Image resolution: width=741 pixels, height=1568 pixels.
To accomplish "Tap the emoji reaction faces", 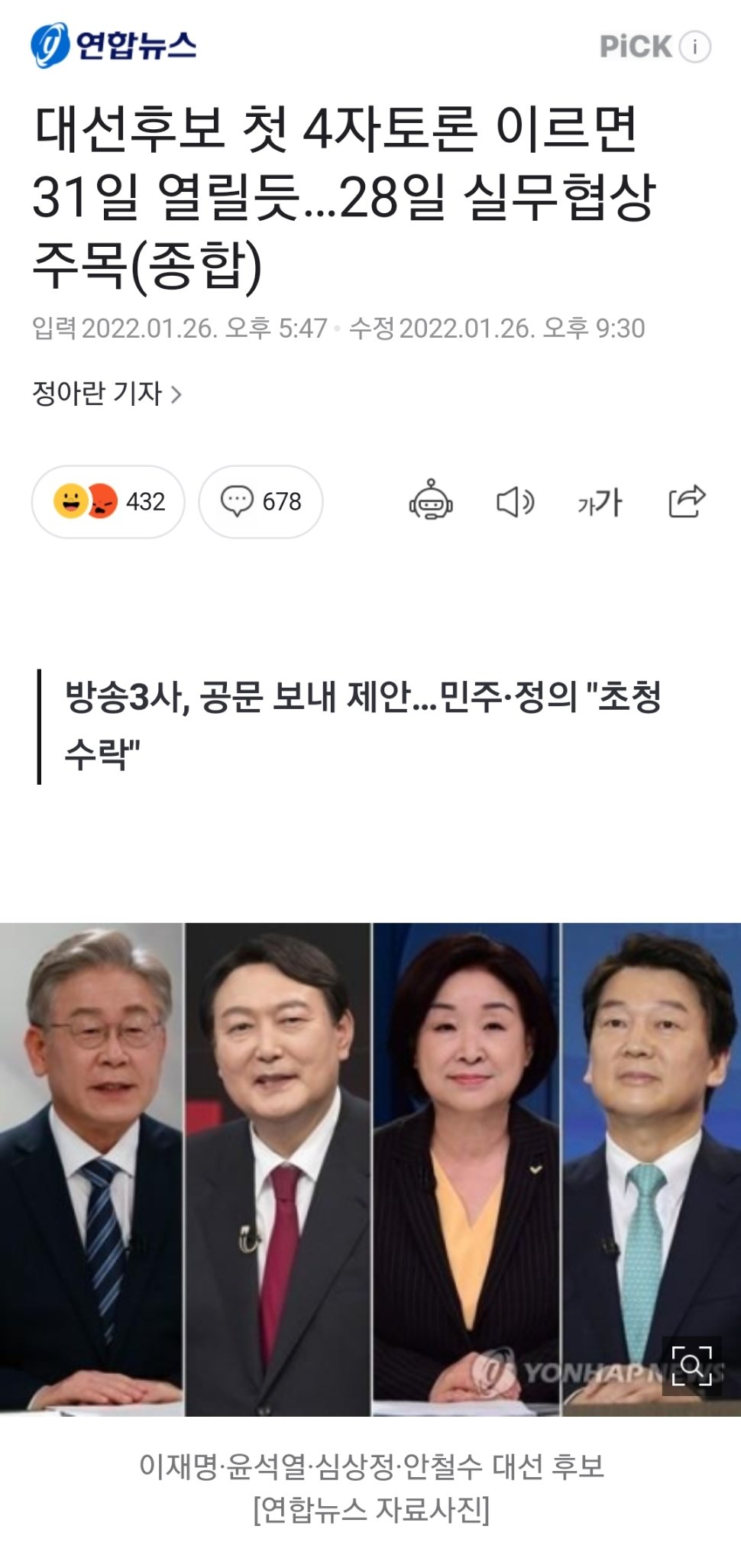I will point(86,501).
